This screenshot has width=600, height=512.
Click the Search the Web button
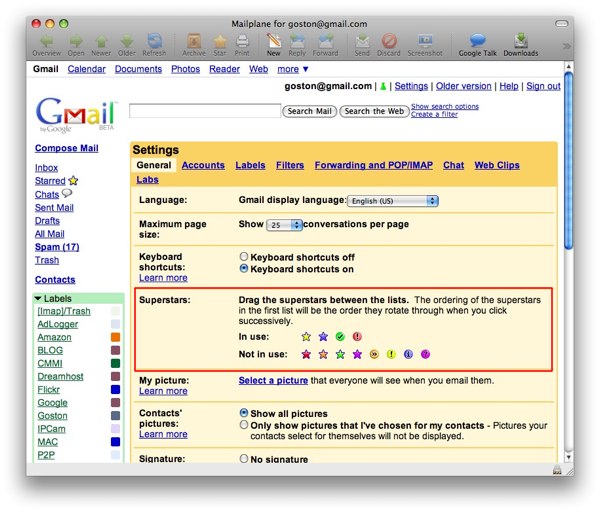coord(374,111)
